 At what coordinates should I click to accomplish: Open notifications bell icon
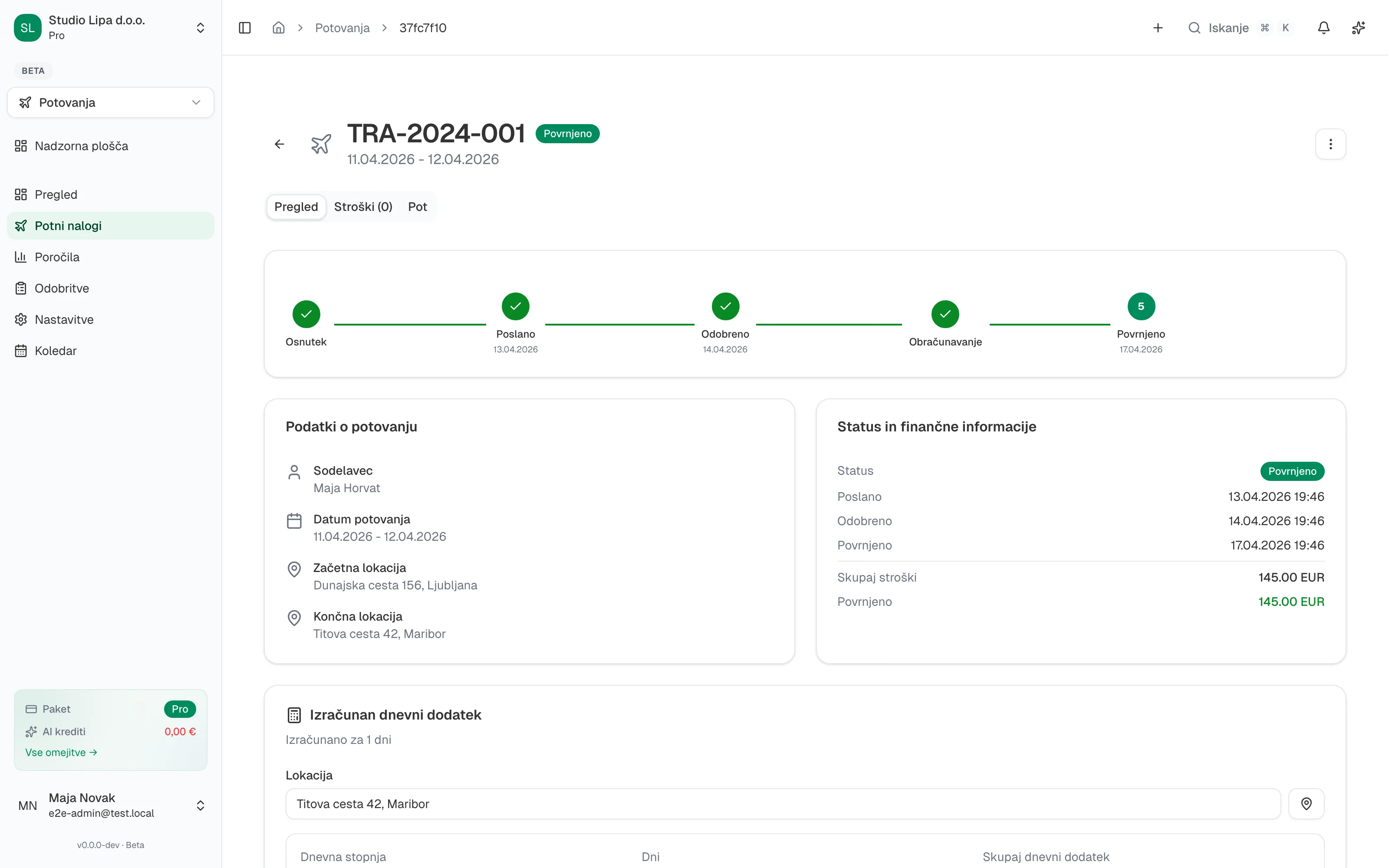click(1323, 27)
